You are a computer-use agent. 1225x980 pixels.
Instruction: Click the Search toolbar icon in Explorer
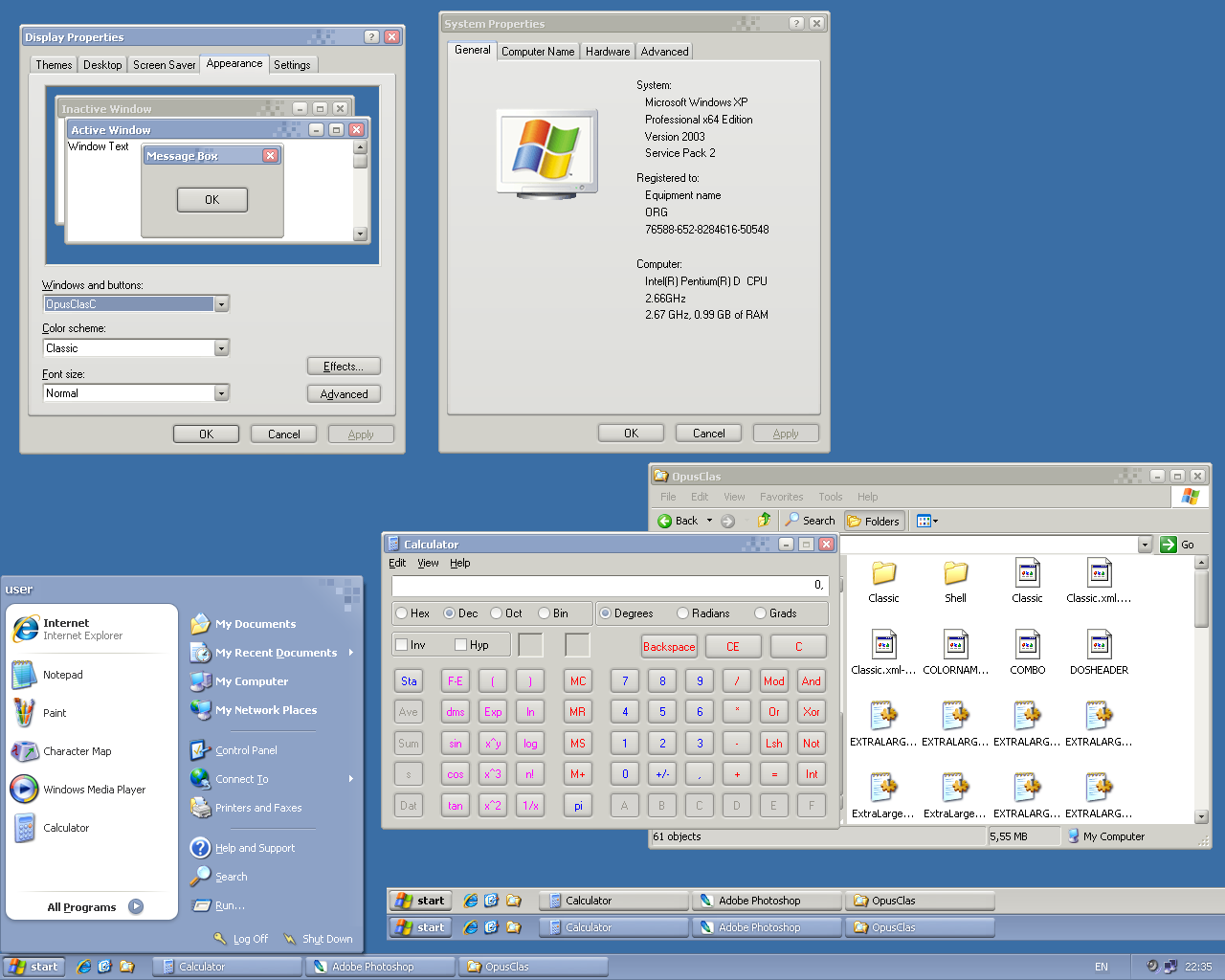pos(810,521)
